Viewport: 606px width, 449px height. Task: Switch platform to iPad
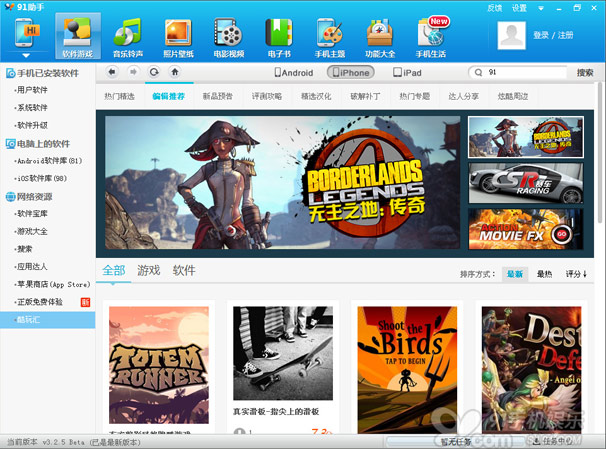(406, 73)
